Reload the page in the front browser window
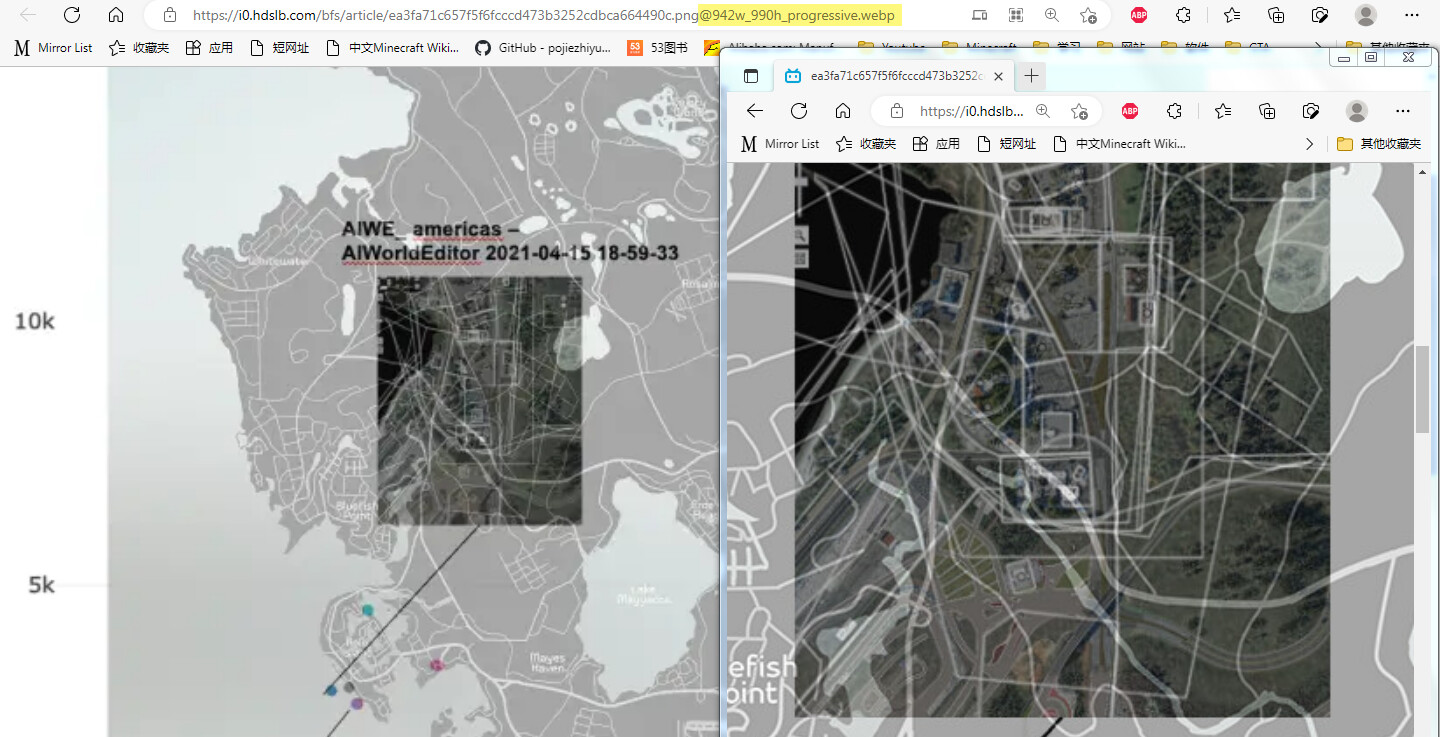Screen dimensions: 1440x737 tap(799, 111)
